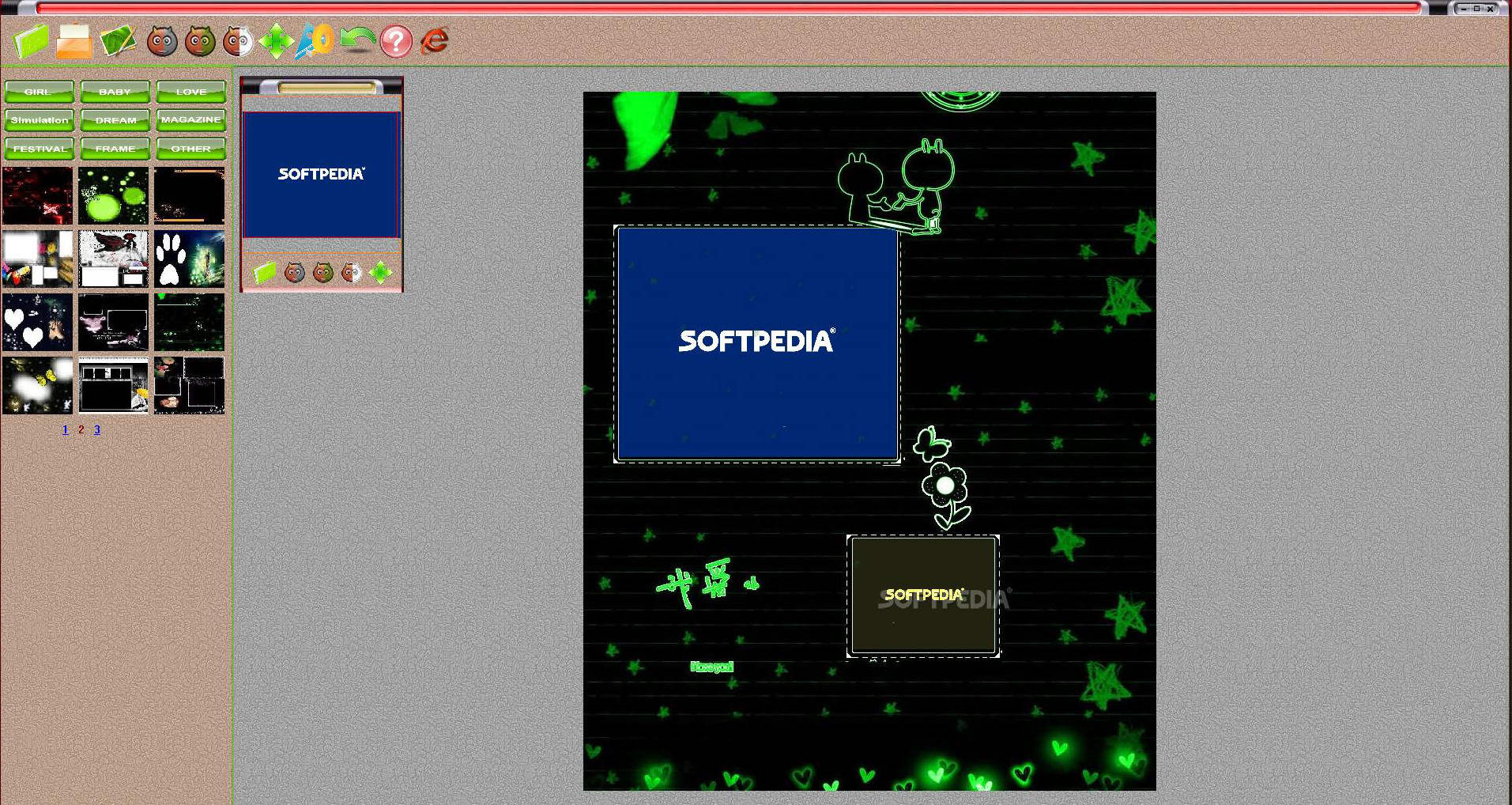Select the DREAM template category
The height and width of the screenshot is (805, 1512).
(115, 120)
